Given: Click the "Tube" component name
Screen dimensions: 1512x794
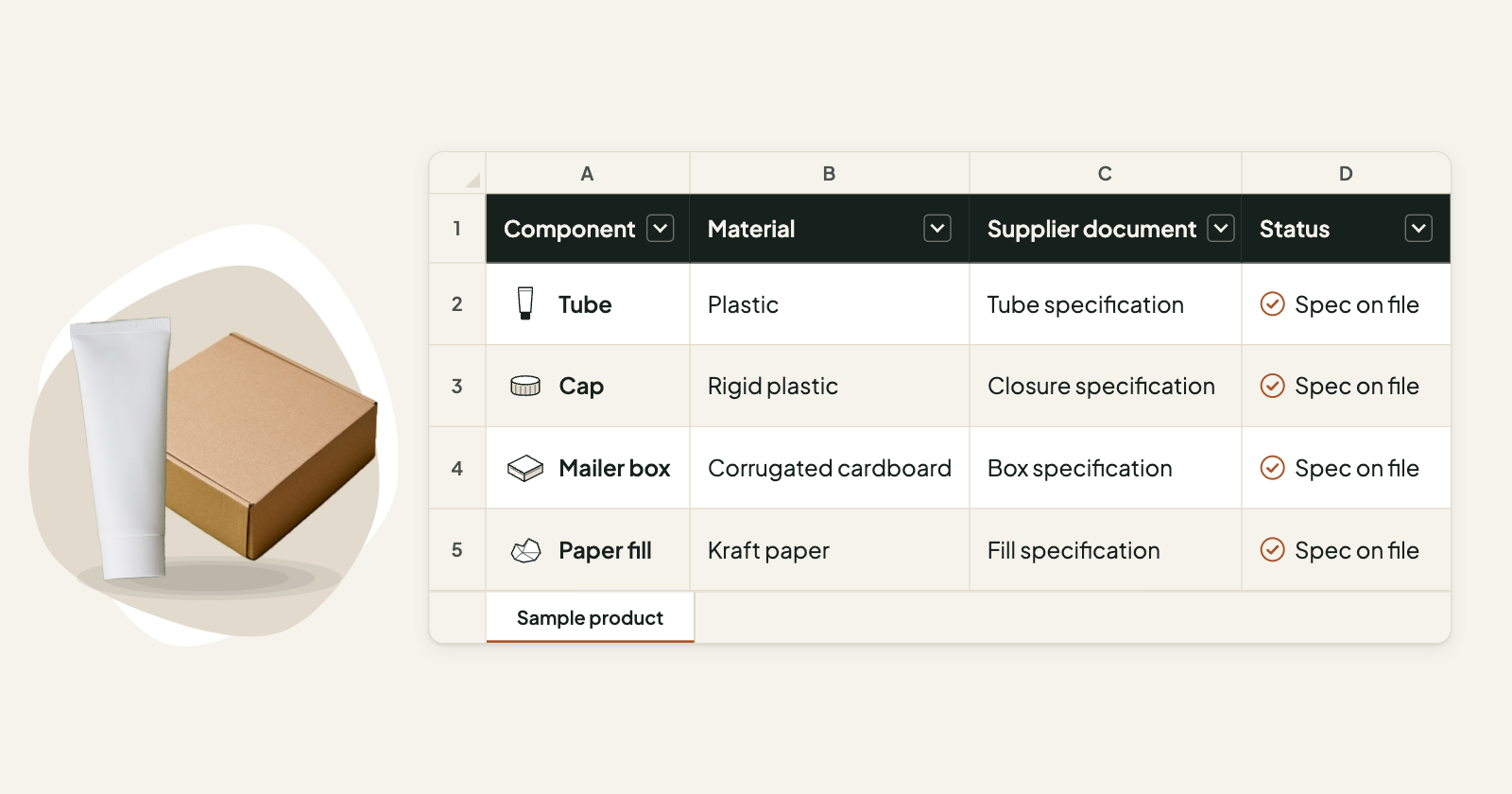Looking at the screenshot, I should tap(585, 304).
